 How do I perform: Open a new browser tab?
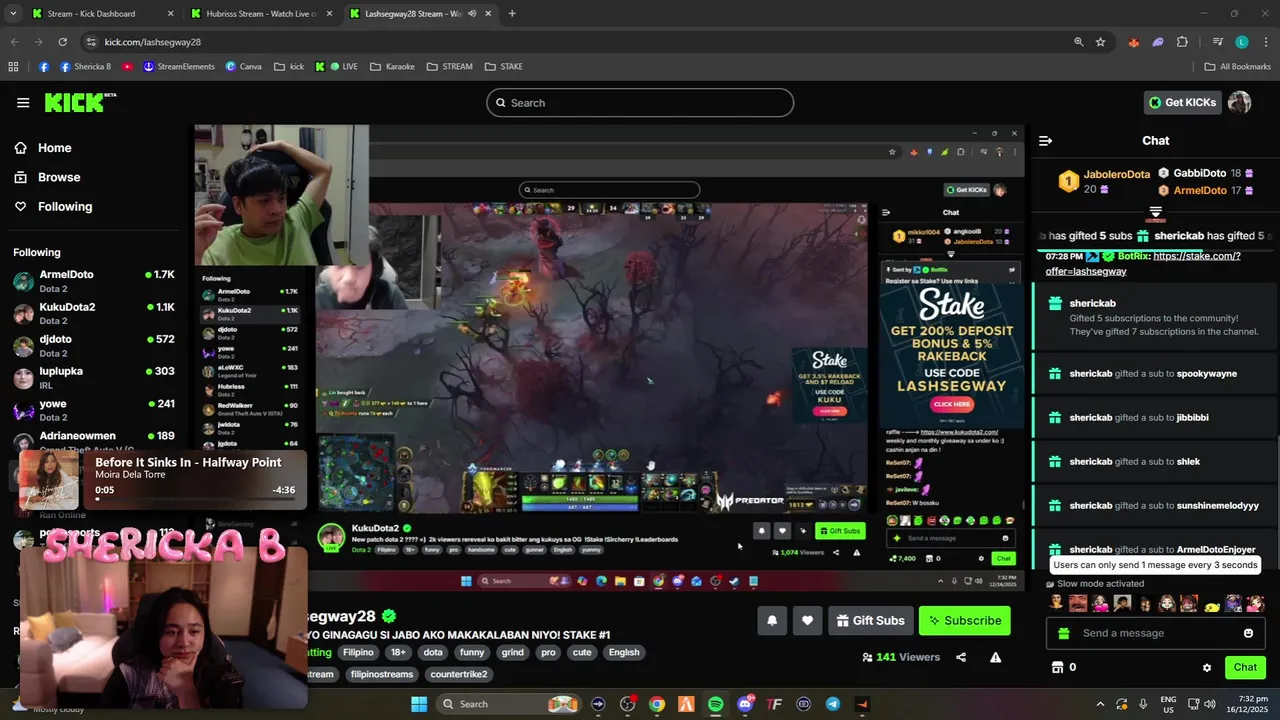pos(512,14)
